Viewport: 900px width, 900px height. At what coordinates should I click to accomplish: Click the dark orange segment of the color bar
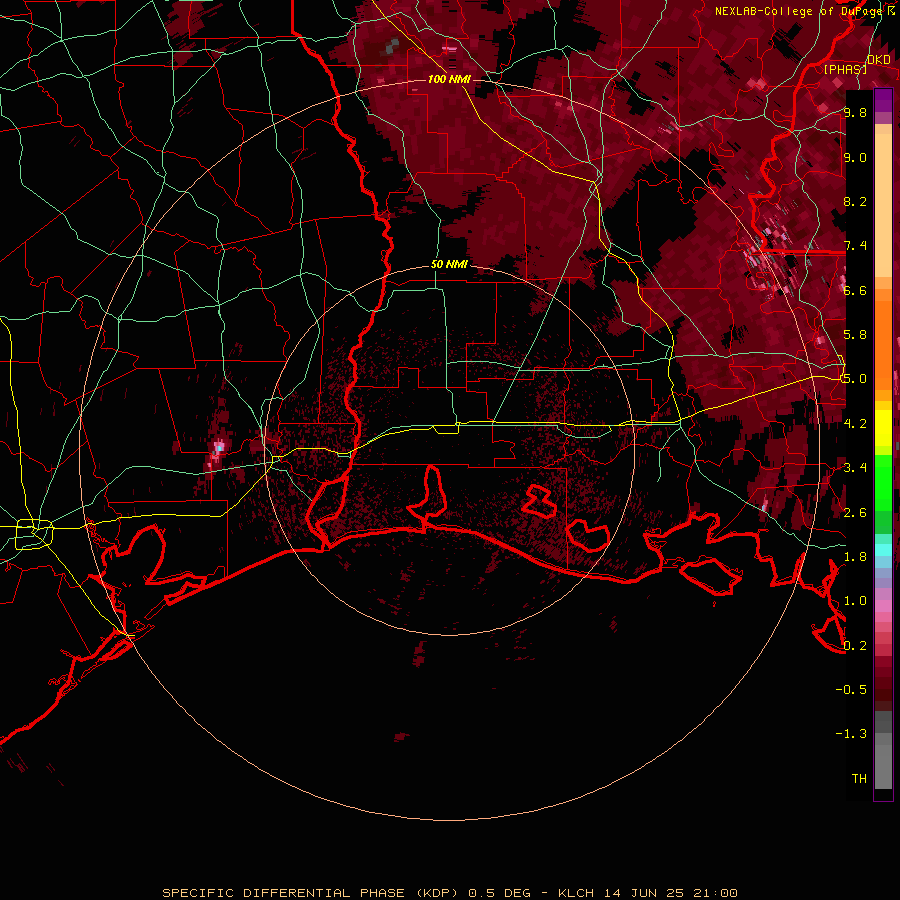[883, 344]
